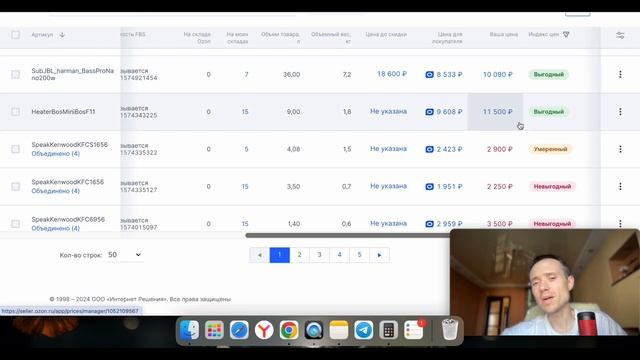The height and width of the screenshot is (360, 640).
Task: Check the SpeakKenwoodKFC6956 row checkbox
Action: [16, 224]
